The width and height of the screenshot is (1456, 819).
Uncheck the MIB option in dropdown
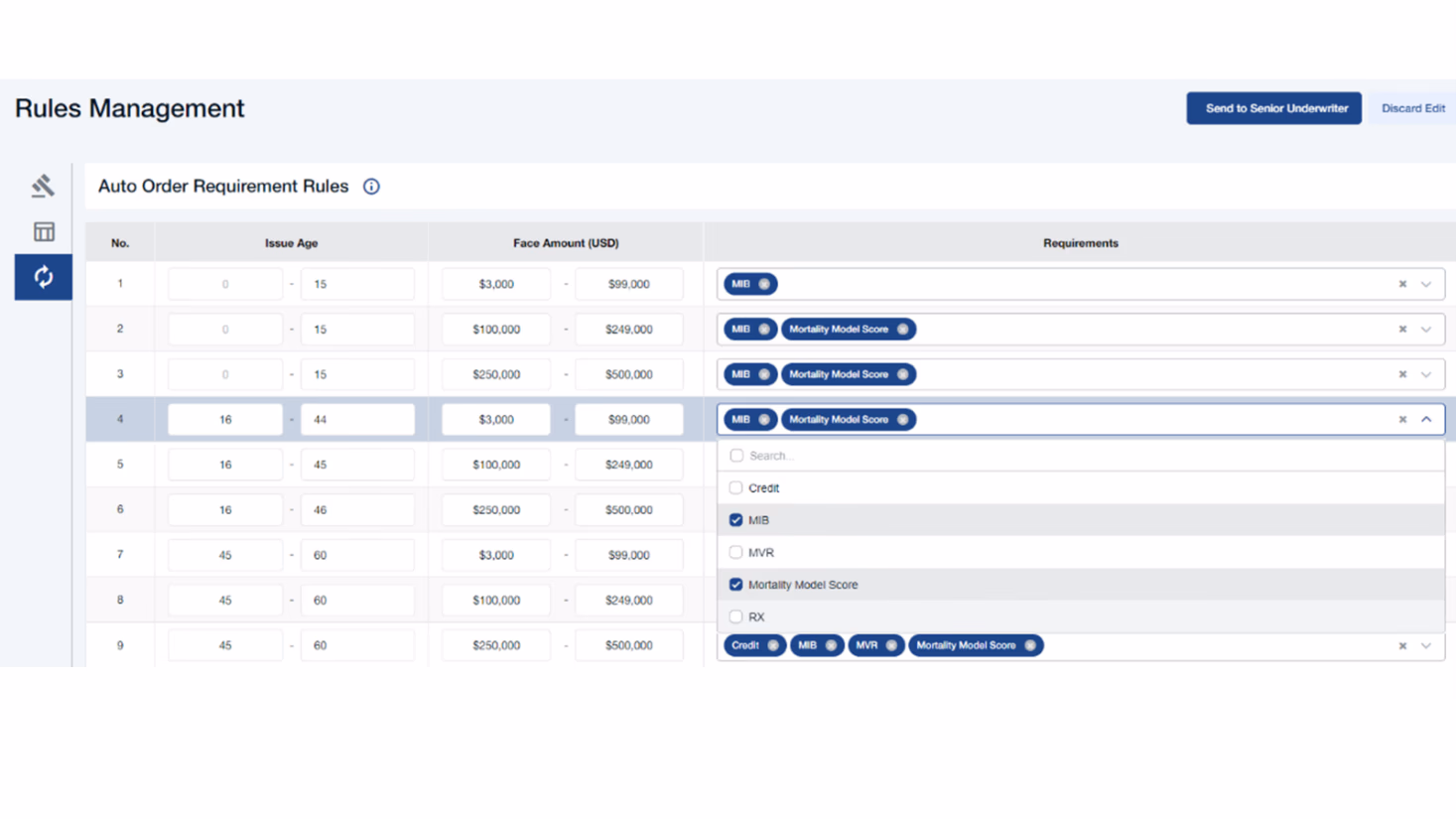click(x=735, y=520)
